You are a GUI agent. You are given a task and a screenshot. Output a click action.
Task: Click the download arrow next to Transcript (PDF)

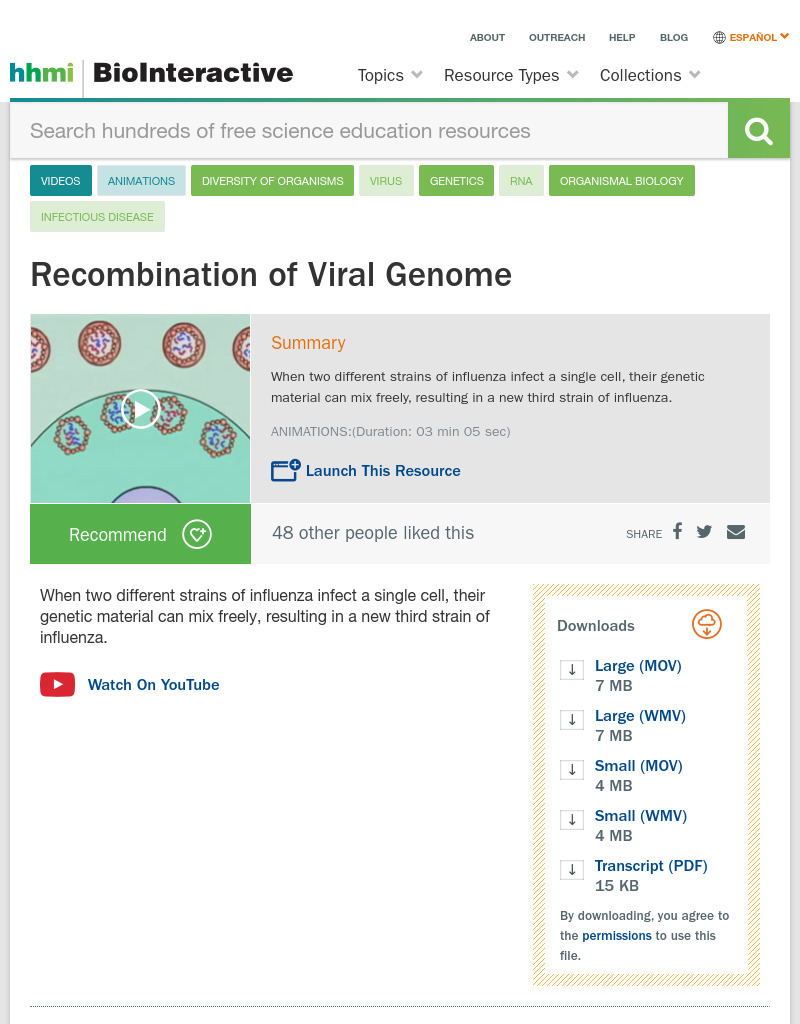coord(571,869)
